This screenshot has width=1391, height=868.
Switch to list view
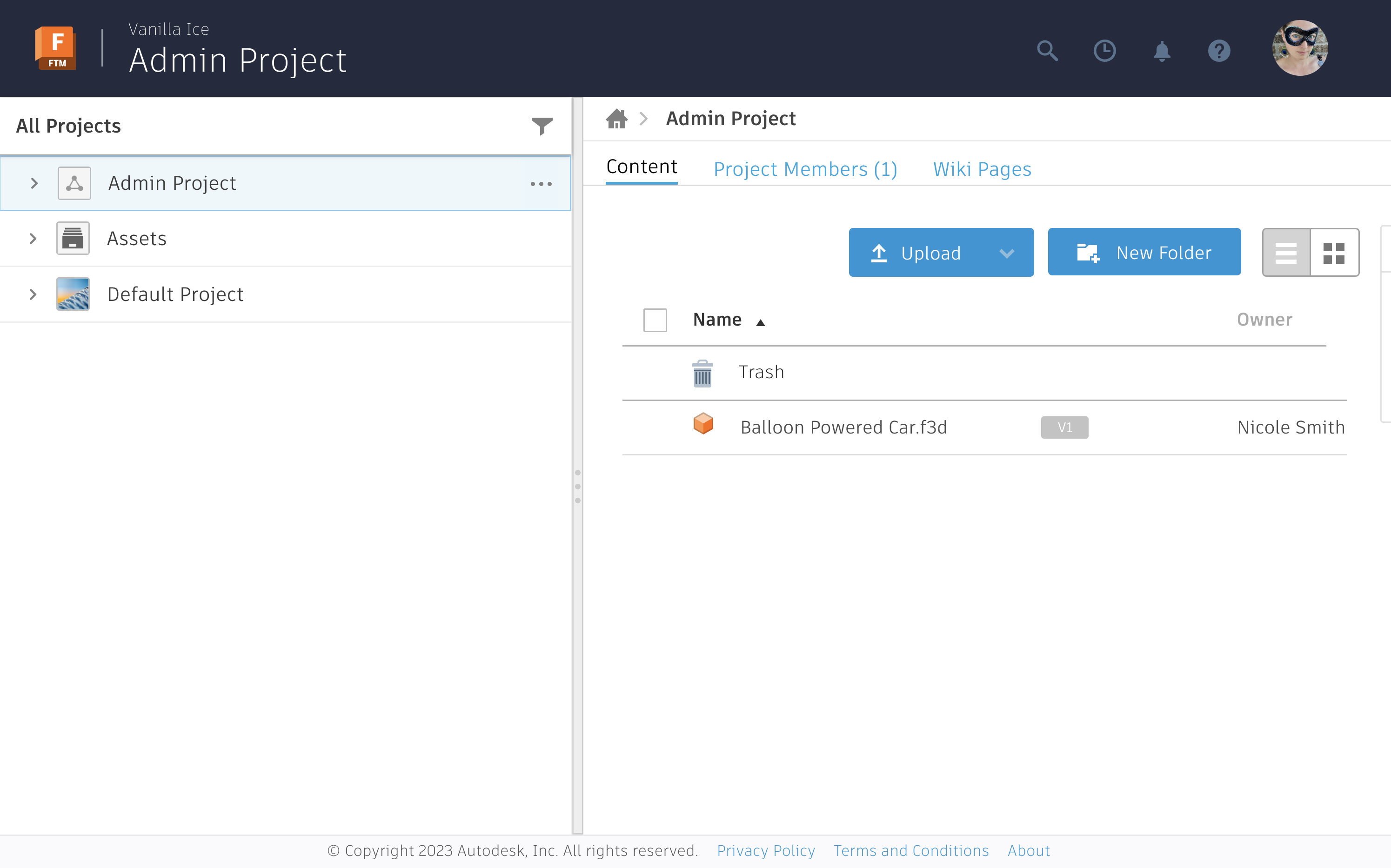1286,252
